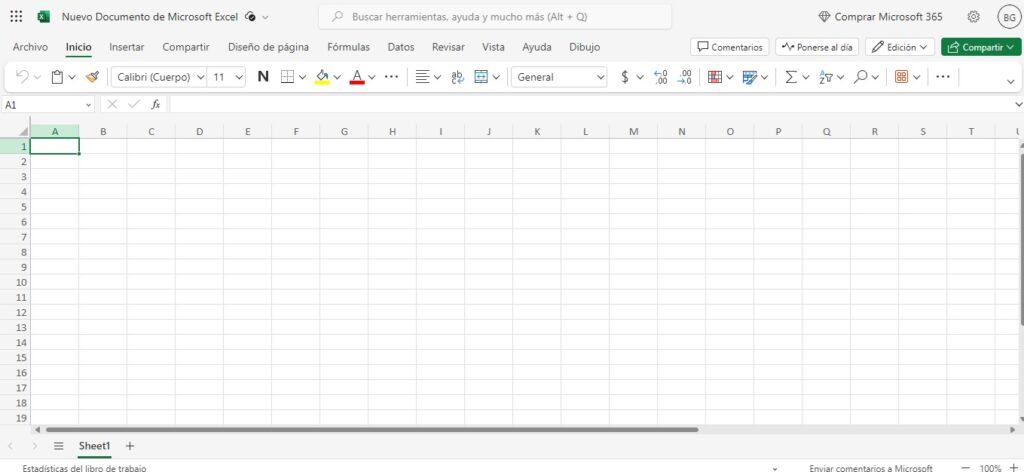
Task: Open the app launcher grid icon
Action: [x=17, y=17]
